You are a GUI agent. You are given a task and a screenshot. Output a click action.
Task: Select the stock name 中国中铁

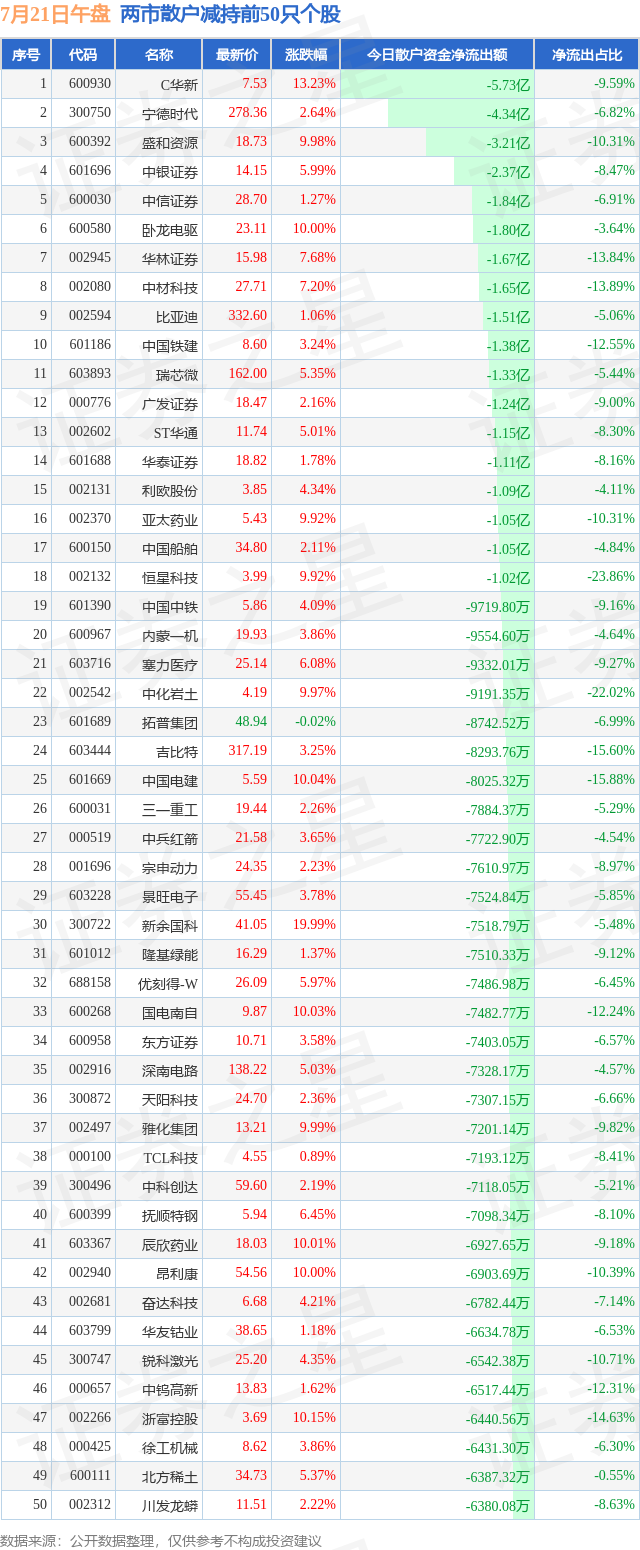coord(170,606)
